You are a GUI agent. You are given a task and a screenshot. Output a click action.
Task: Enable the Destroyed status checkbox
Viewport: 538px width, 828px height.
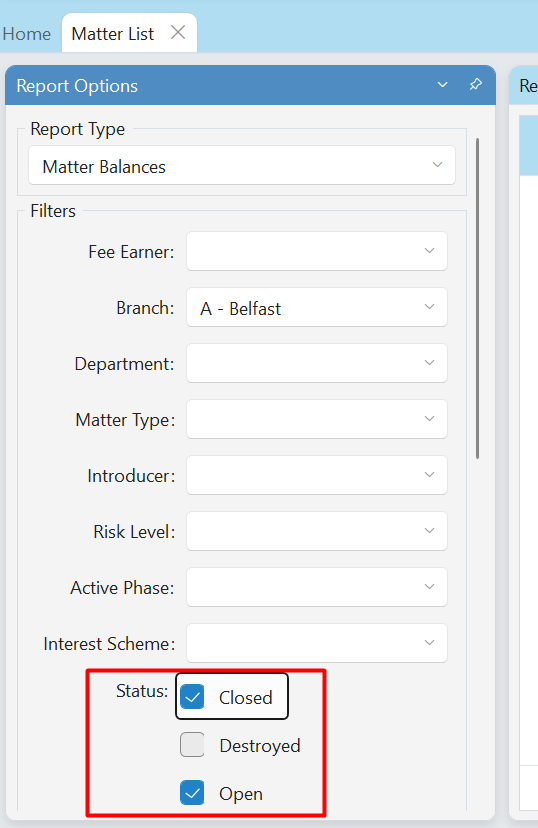pyautogui.click(x=192, y=745)
